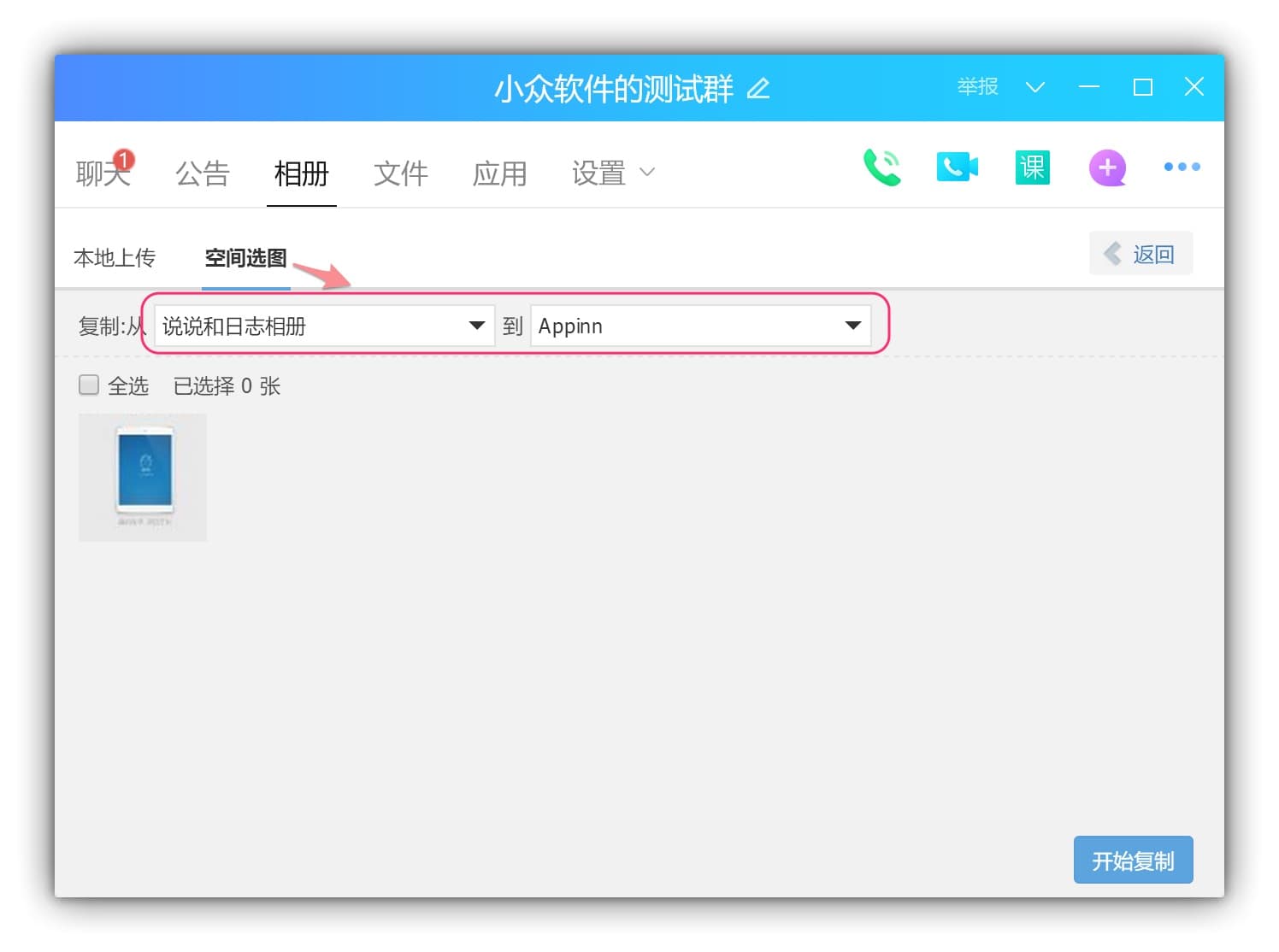Open the 说说和日志相册 source dropdown
The image size is (1279, 952).
click(x=324, y=326)
